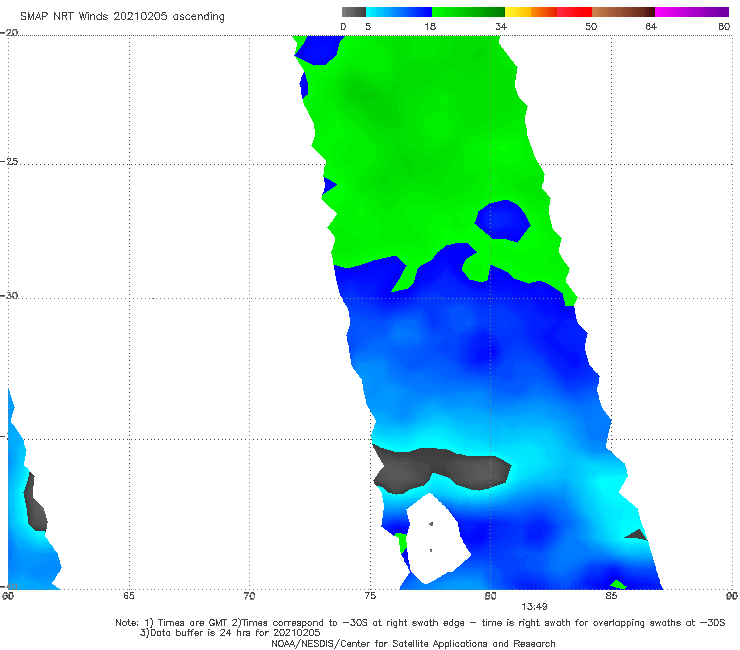The width and height of the screenshot is (740, 650).
Task: Click the green 18-34 segment of the color bar
Action: (x=468, y=12)
